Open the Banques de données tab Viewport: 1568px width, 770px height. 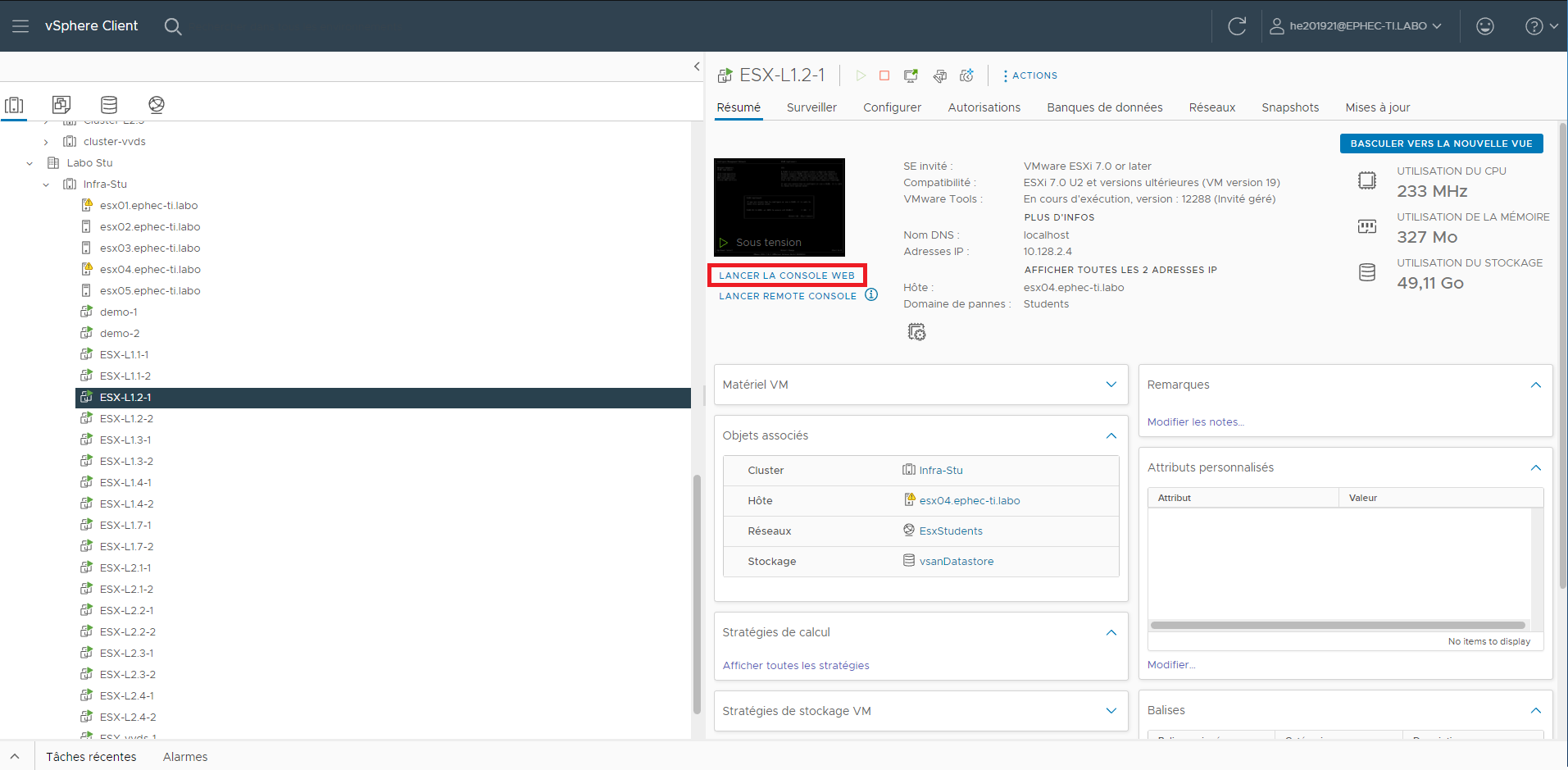click(x=1104, y=107)
